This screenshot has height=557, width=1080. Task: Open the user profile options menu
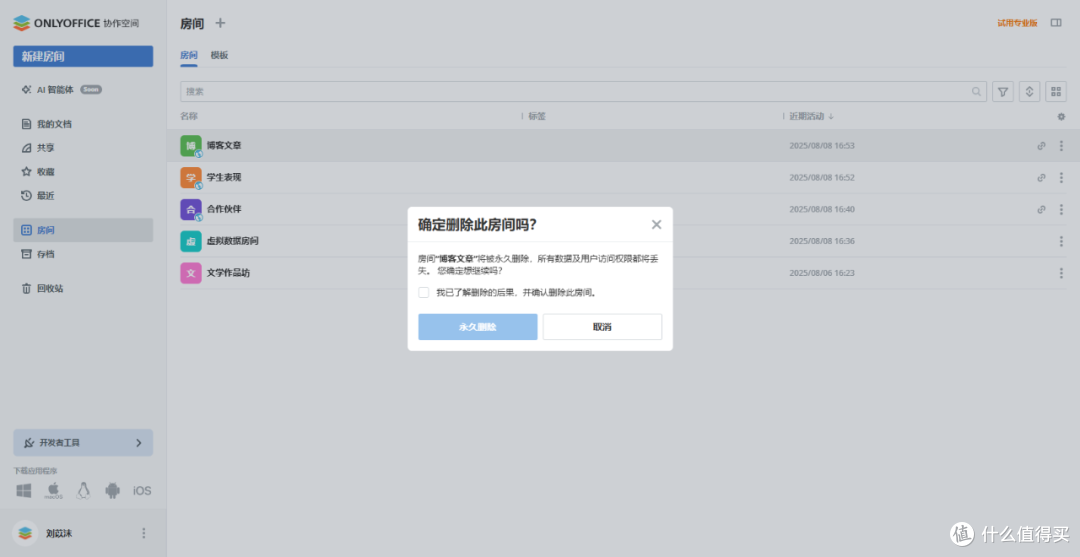[x=143, y=533]
